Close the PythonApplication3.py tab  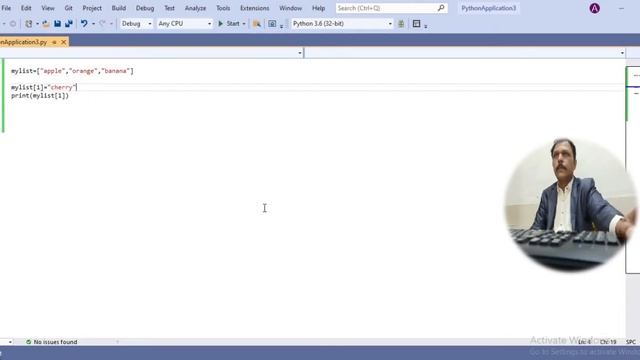click(64, 42)
